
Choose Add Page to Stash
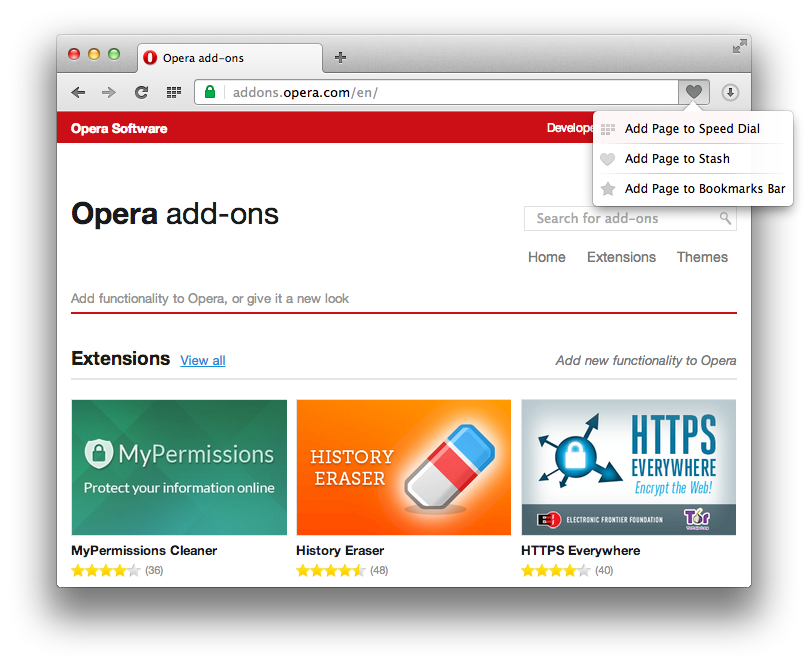coord(676,159)
